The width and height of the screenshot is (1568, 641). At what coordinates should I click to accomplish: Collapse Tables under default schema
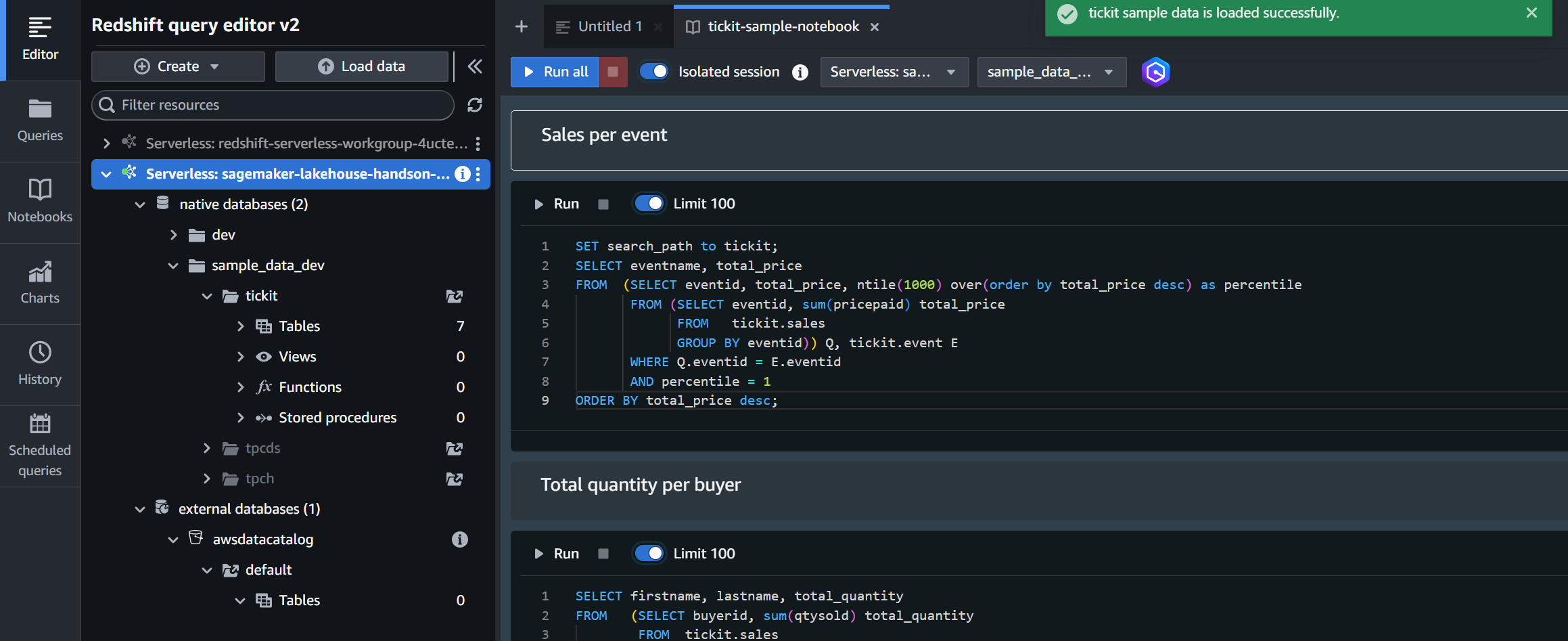[240, 600]
